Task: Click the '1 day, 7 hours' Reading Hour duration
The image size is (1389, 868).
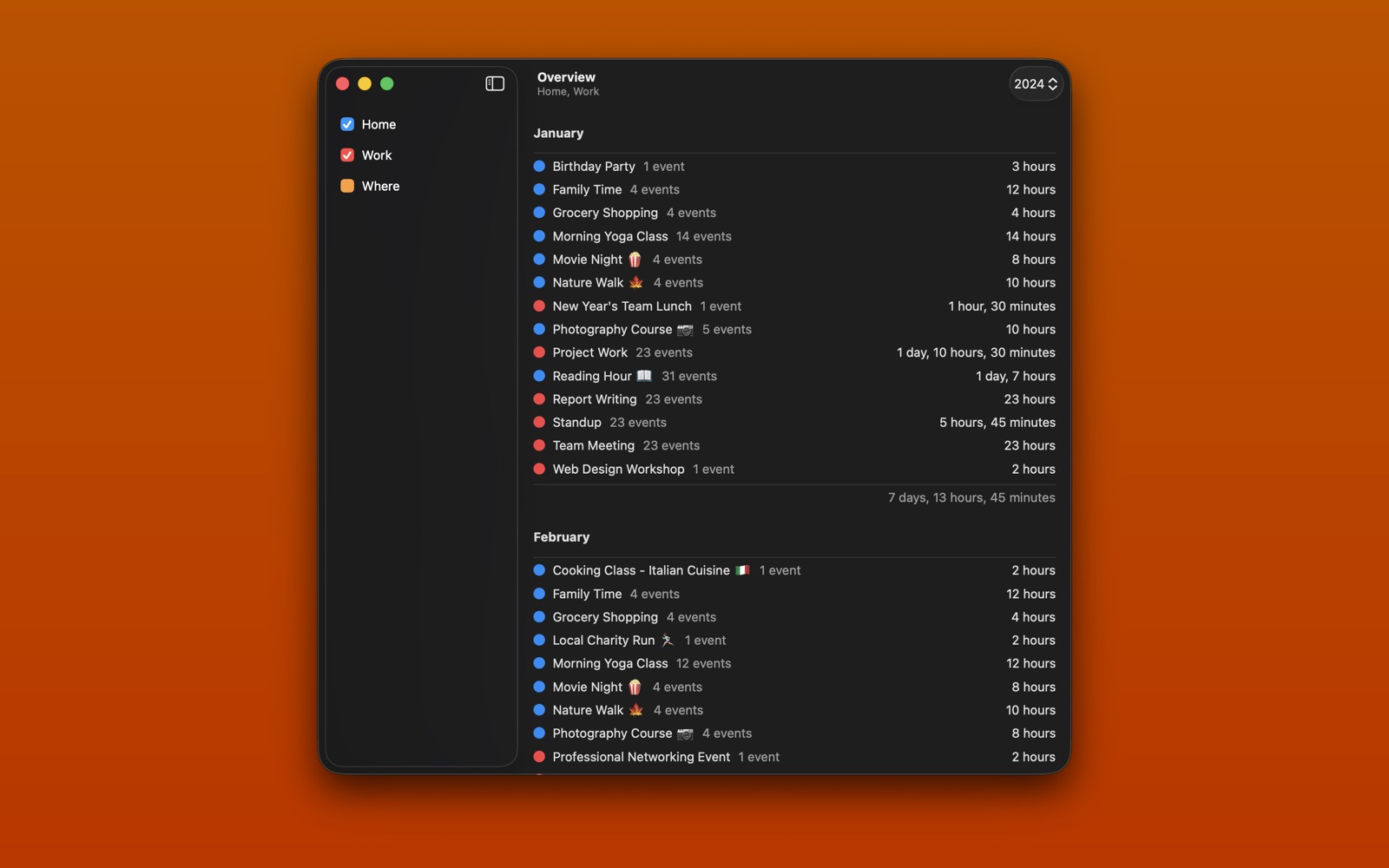Action: coord(1016,376)
